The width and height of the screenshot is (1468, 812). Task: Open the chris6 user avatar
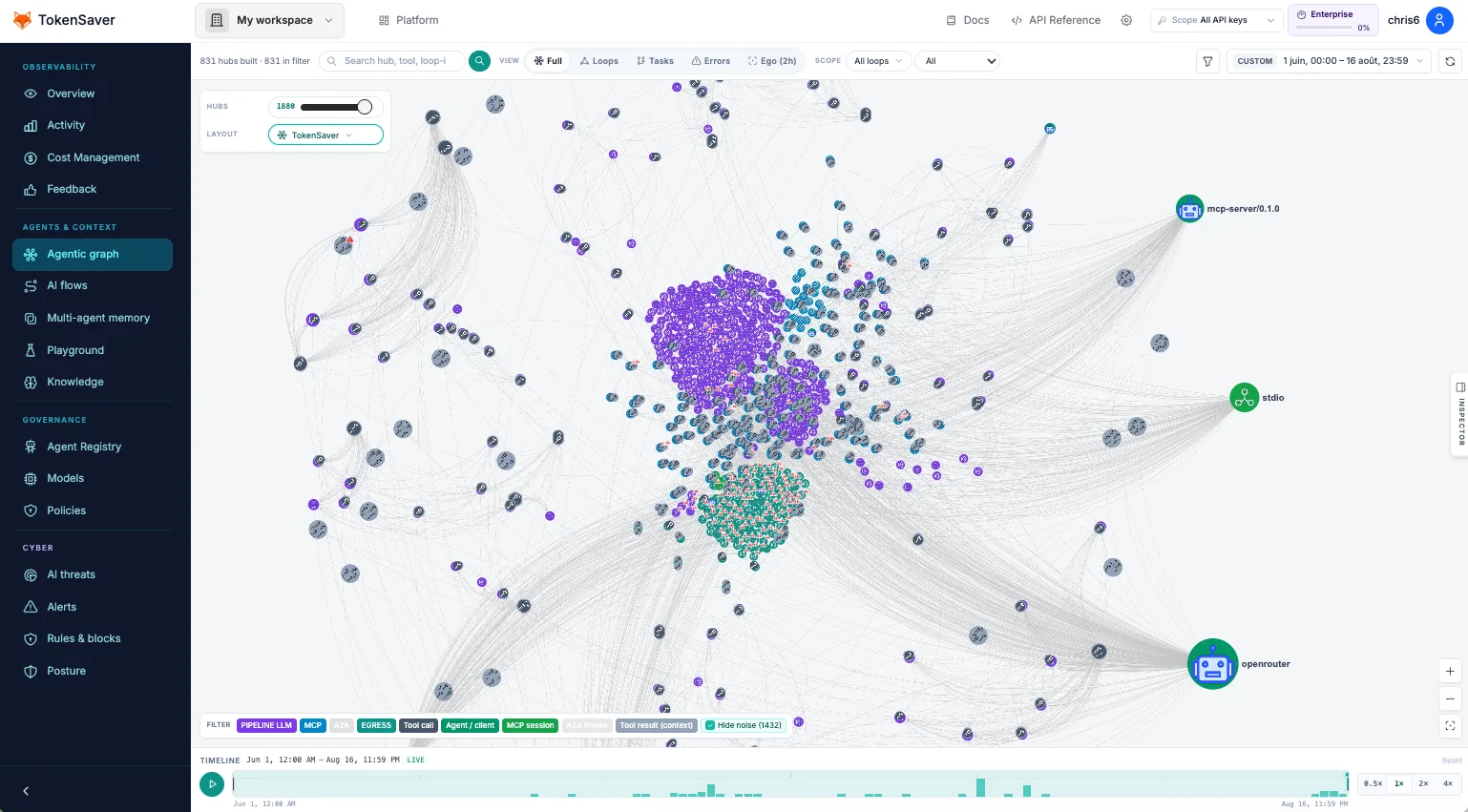click(x=1439, y=20)
